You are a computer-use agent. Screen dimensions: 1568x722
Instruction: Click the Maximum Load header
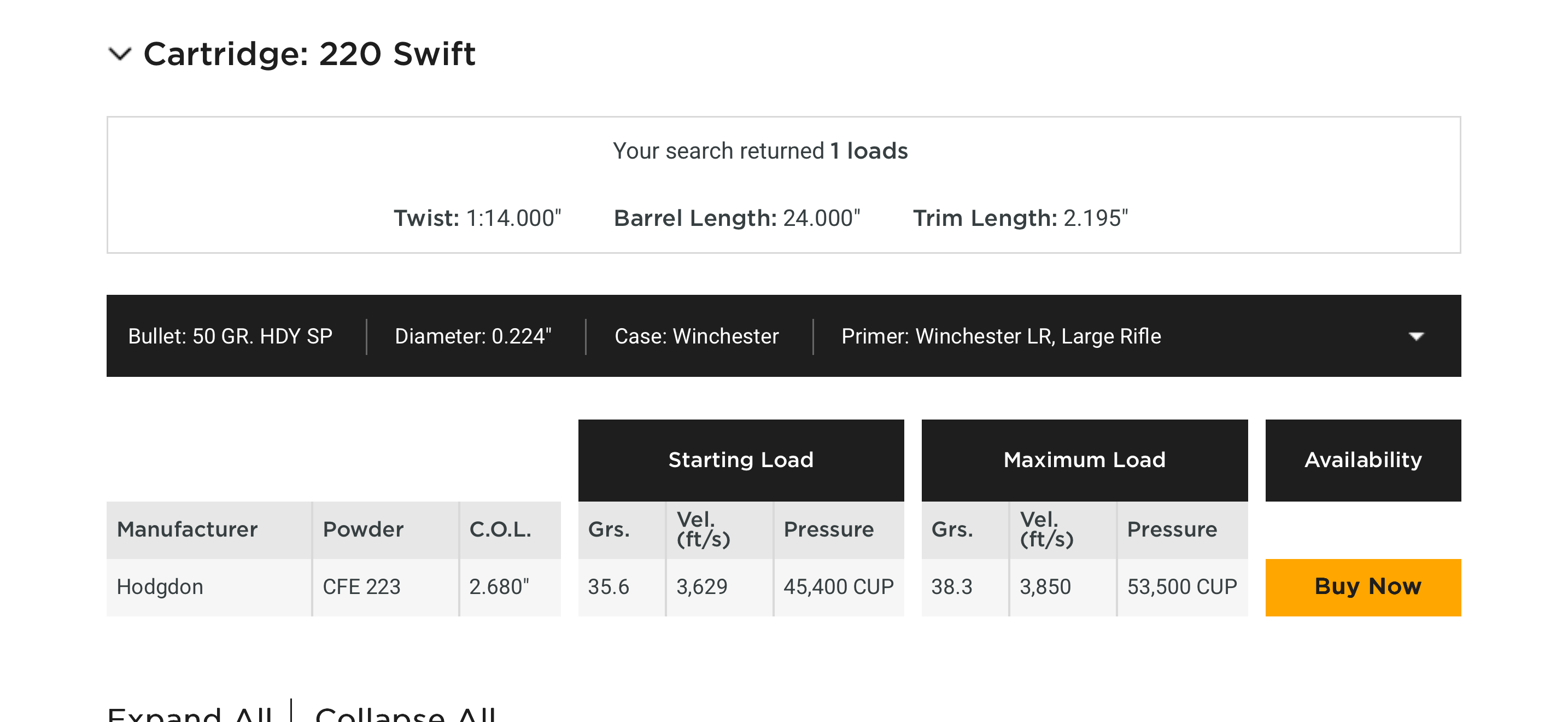1084,459
